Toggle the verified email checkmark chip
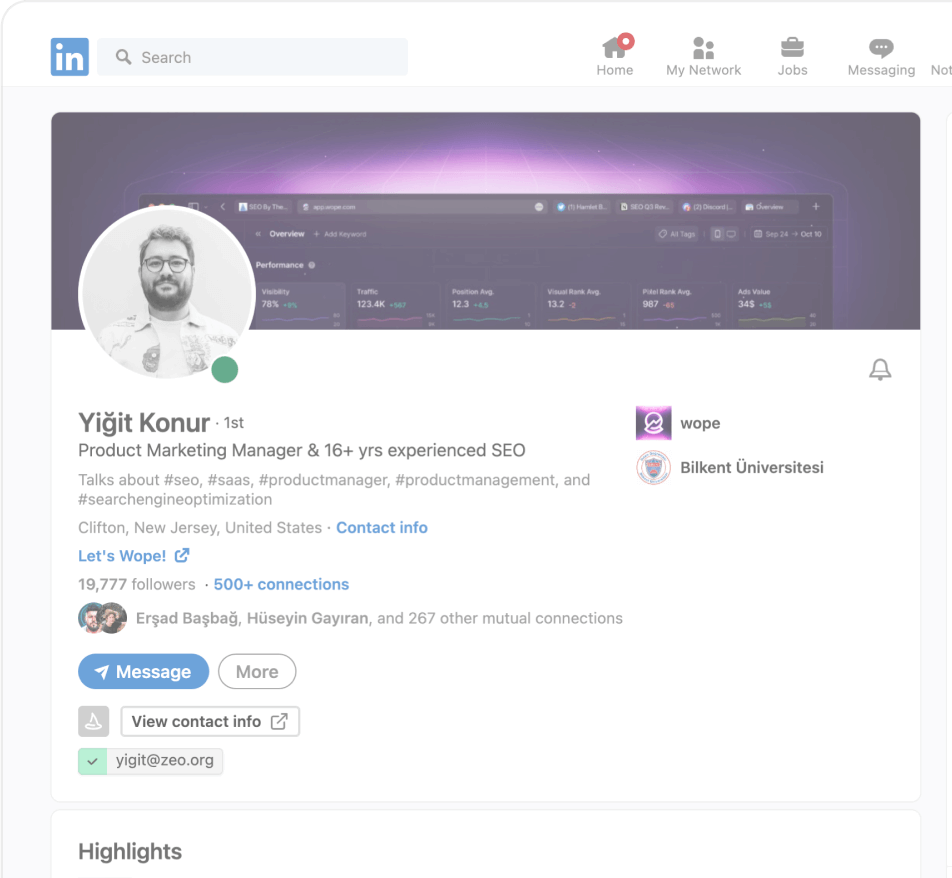952x878 pixels. pyautogui.click(x=92, y=761)
